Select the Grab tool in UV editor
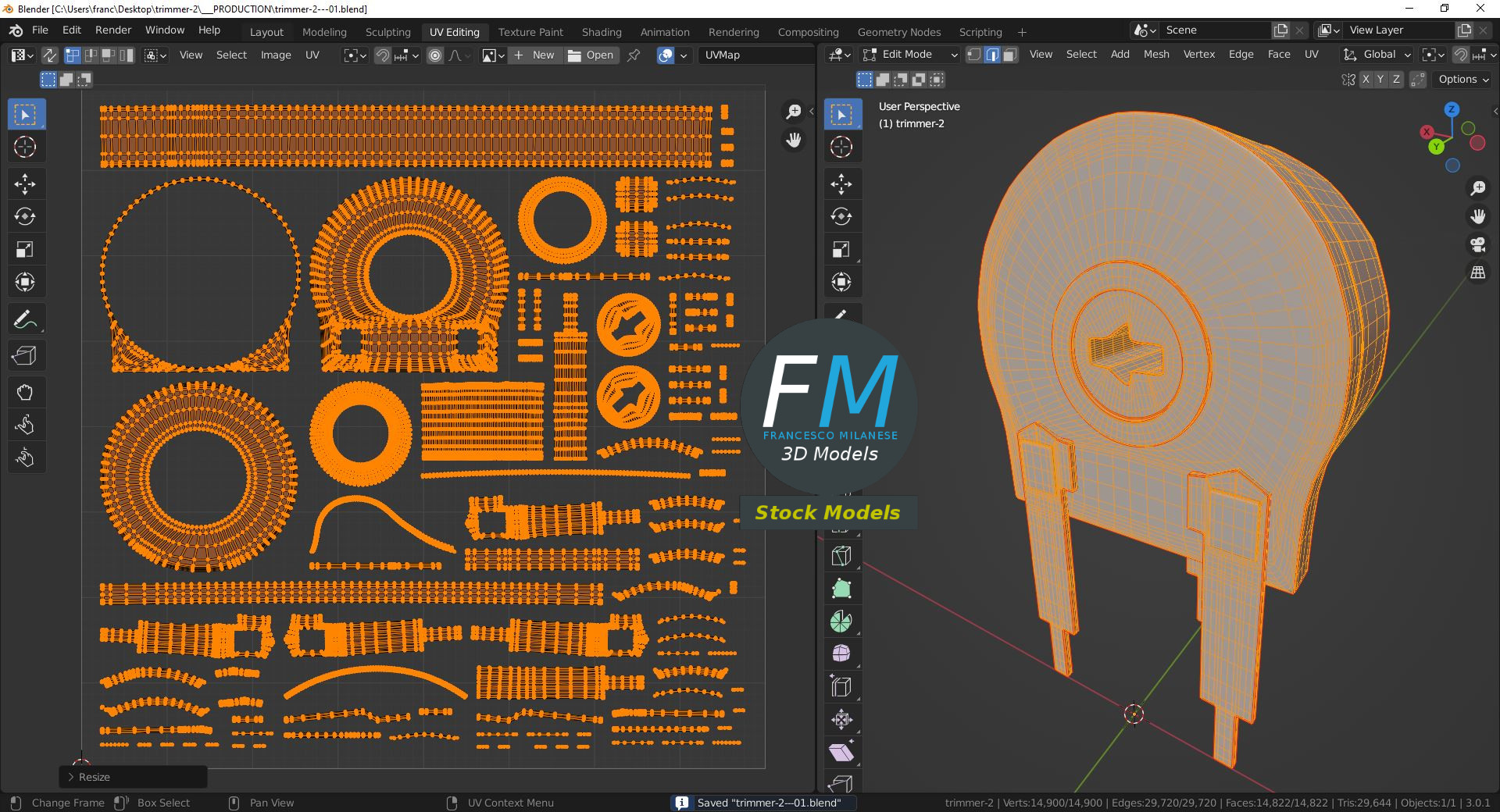1500x812 pixels. coord(25,392)
